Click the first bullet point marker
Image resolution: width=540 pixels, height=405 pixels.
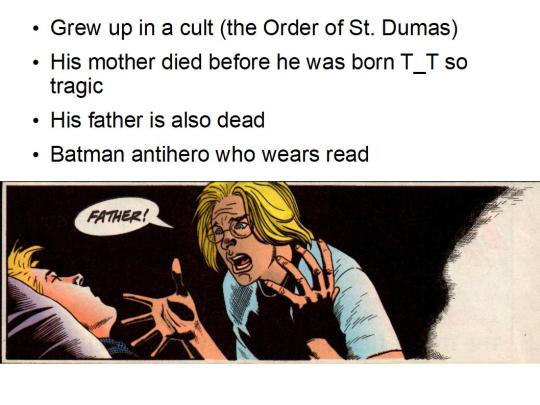point(35,29)
